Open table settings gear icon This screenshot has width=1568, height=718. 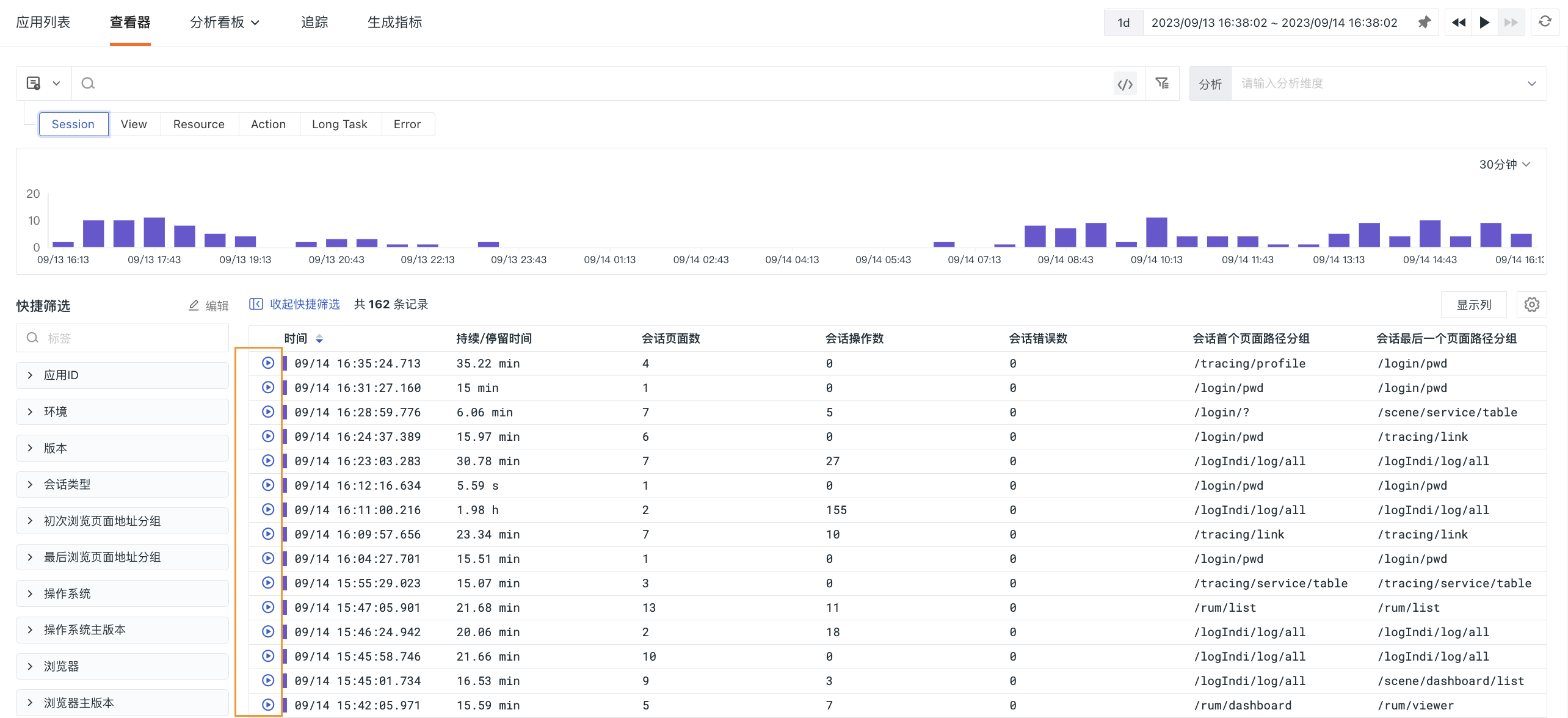click(1531, 305)
